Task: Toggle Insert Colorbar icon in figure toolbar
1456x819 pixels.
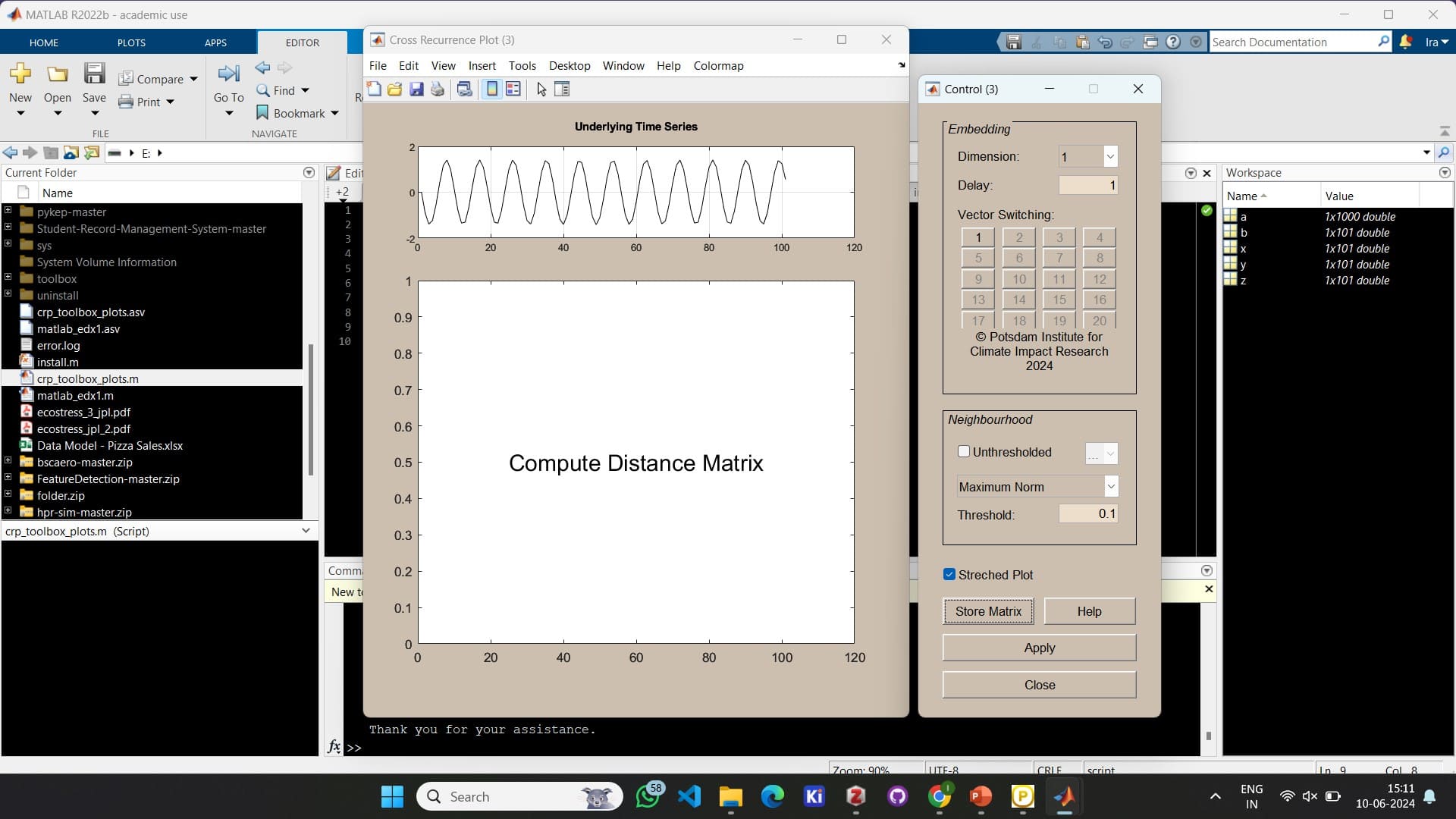Action: click(492, 89)
